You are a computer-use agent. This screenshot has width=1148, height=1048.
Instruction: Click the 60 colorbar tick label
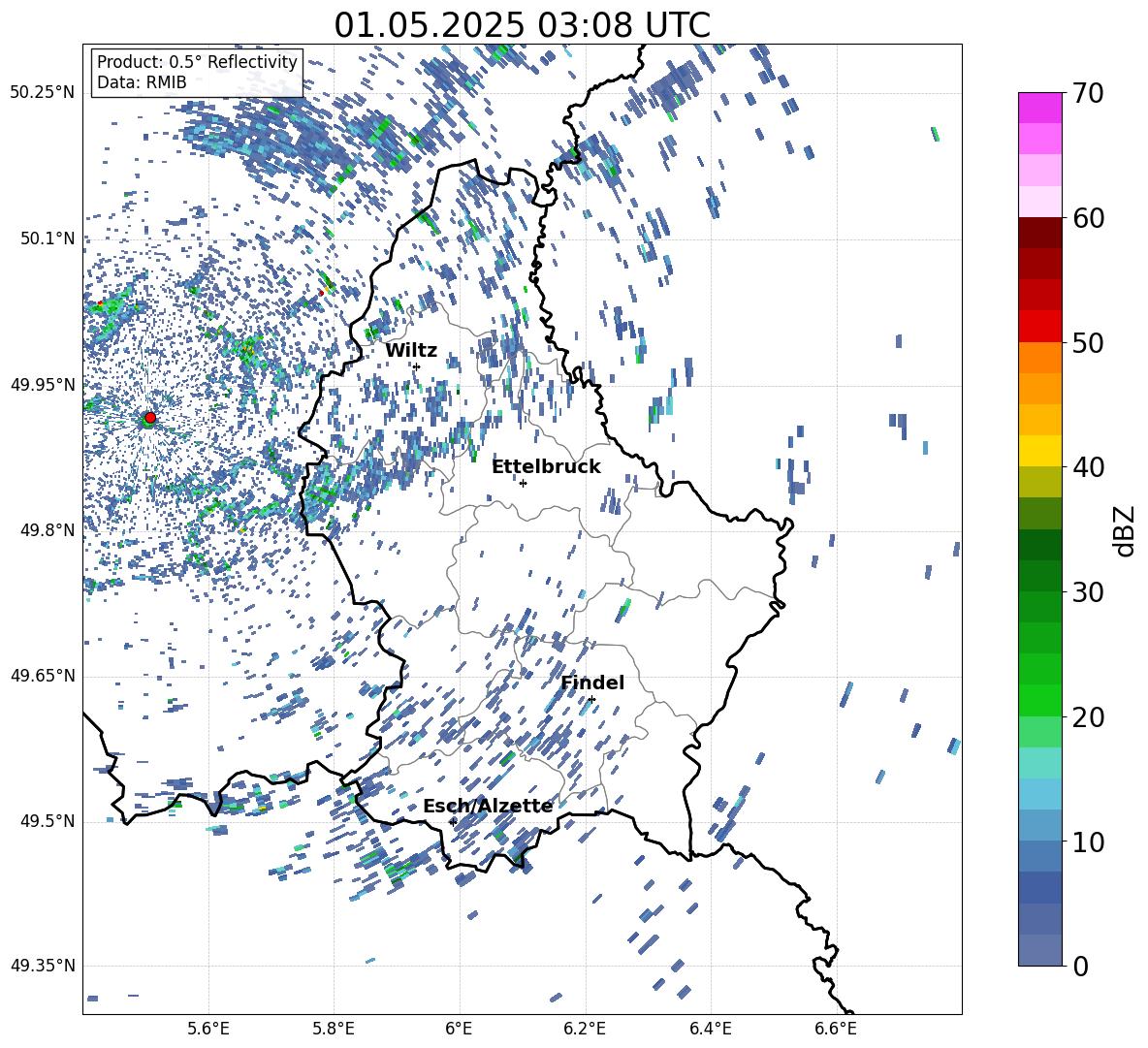[1088, 218]
